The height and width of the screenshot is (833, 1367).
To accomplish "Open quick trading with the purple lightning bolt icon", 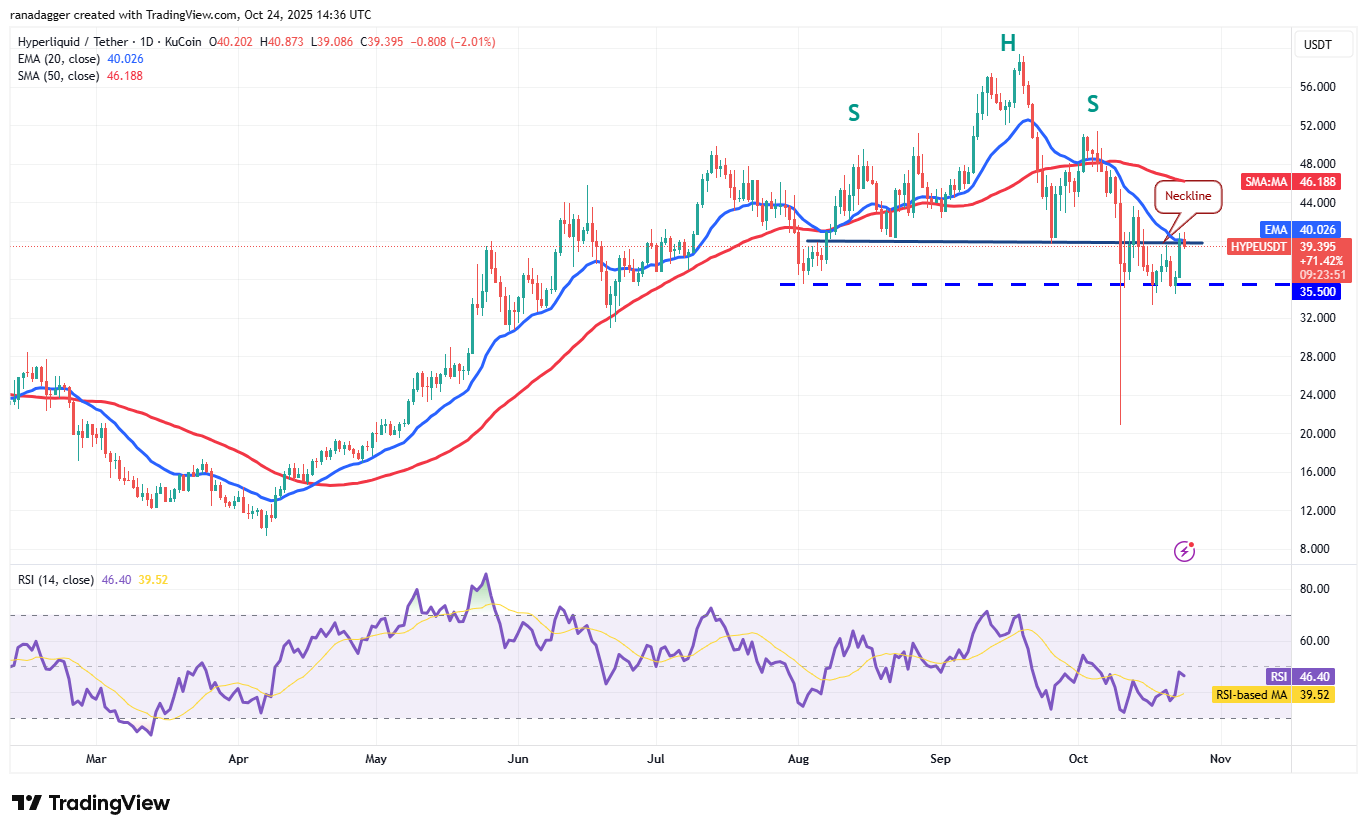I will tap(1184, 551).
